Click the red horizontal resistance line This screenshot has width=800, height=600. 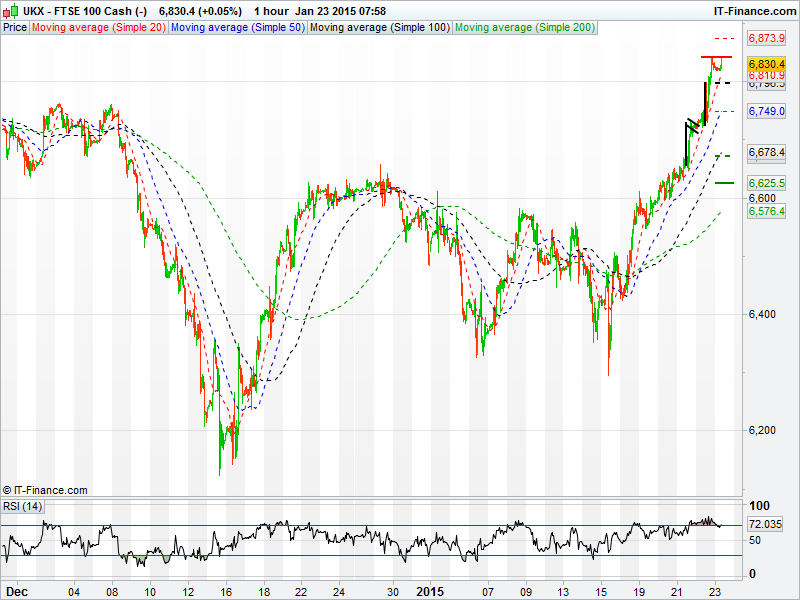715,58
